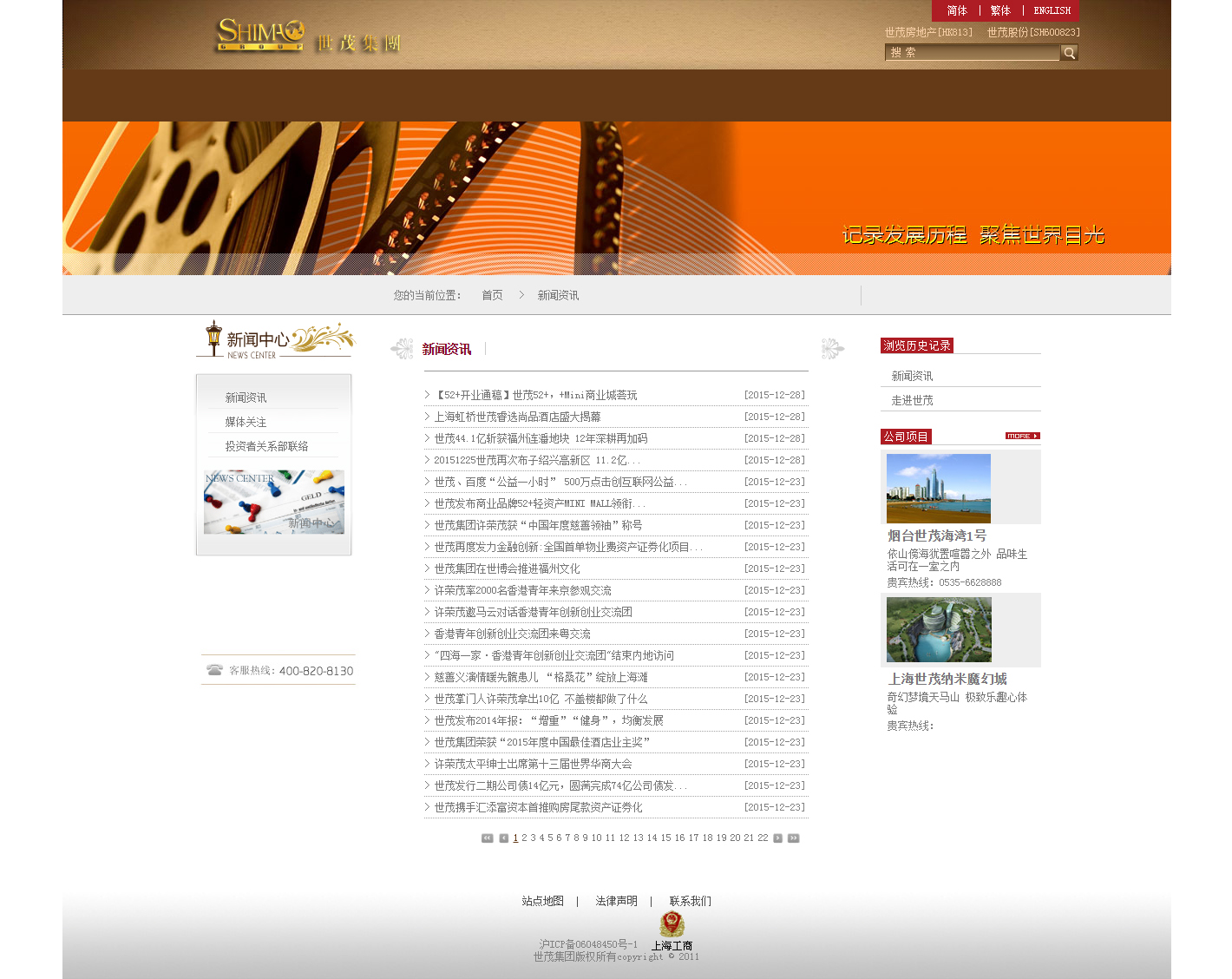Open news 世茂发布商业品牌52+轻资产MINI MALL
This screenshot has height=979, width=1232.
(540, 503)
